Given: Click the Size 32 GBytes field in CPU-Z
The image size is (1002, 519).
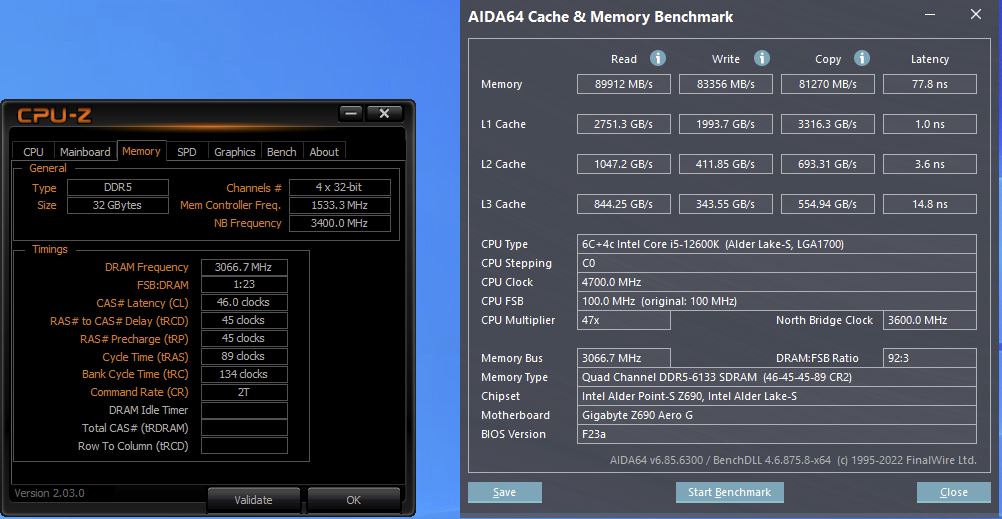Looking at the screenshot, I should pos(118,205).
